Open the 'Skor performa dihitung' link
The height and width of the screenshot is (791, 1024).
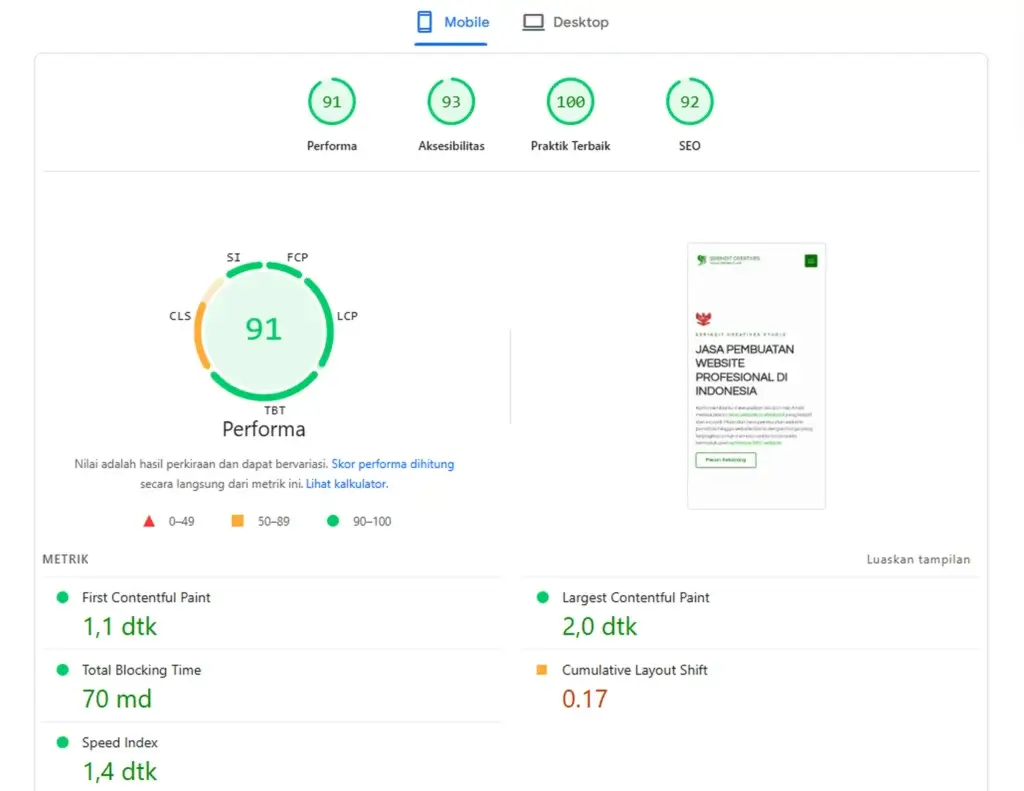tap(393, 464)
